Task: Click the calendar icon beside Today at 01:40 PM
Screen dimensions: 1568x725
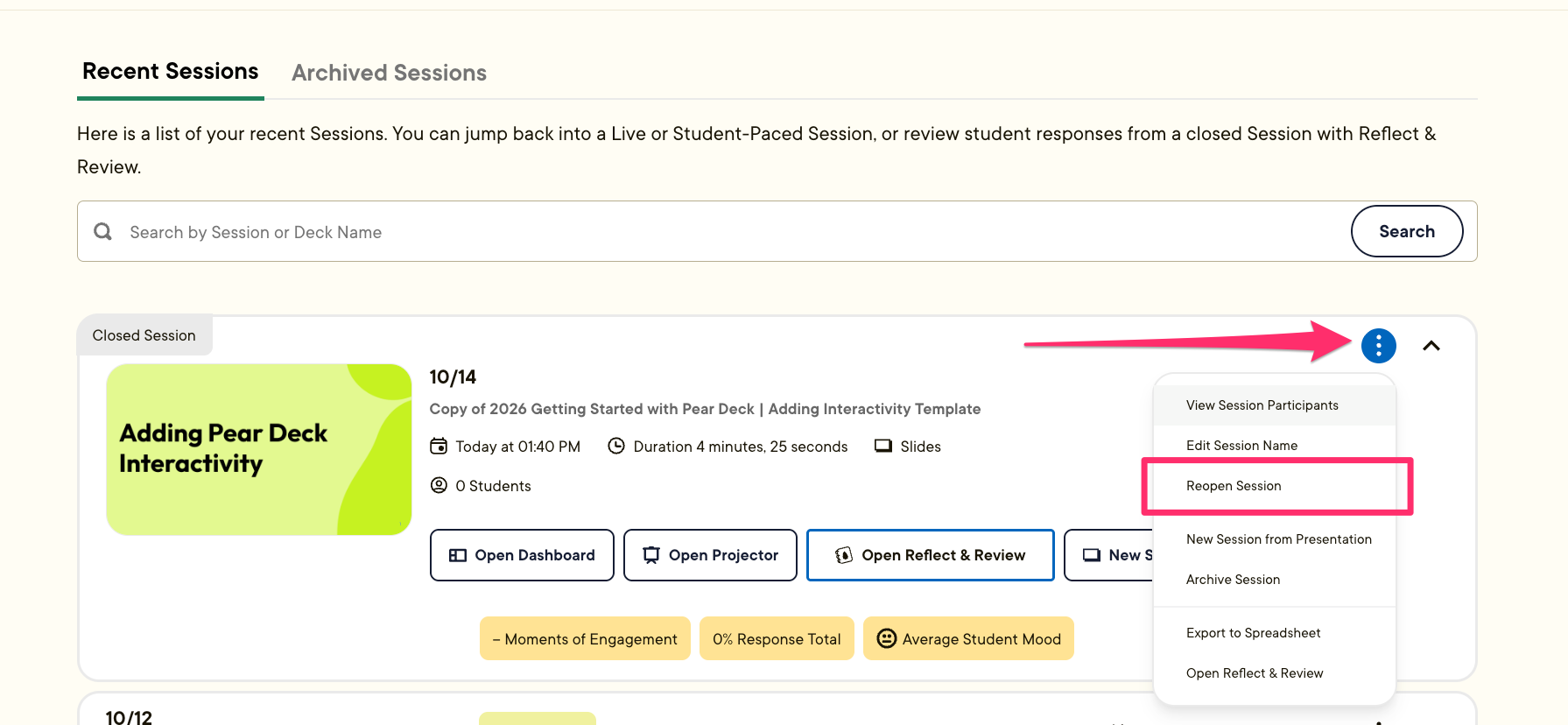Action: point(439,446)
